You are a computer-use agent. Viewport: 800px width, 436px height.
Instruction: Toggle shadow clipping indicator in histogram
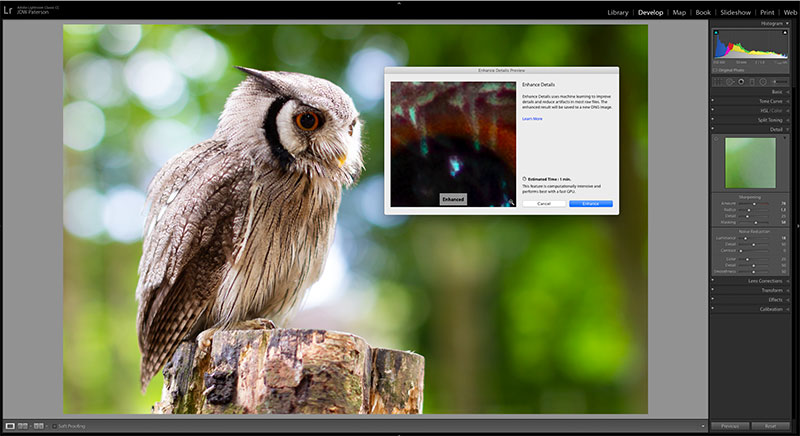pos(716,33)
